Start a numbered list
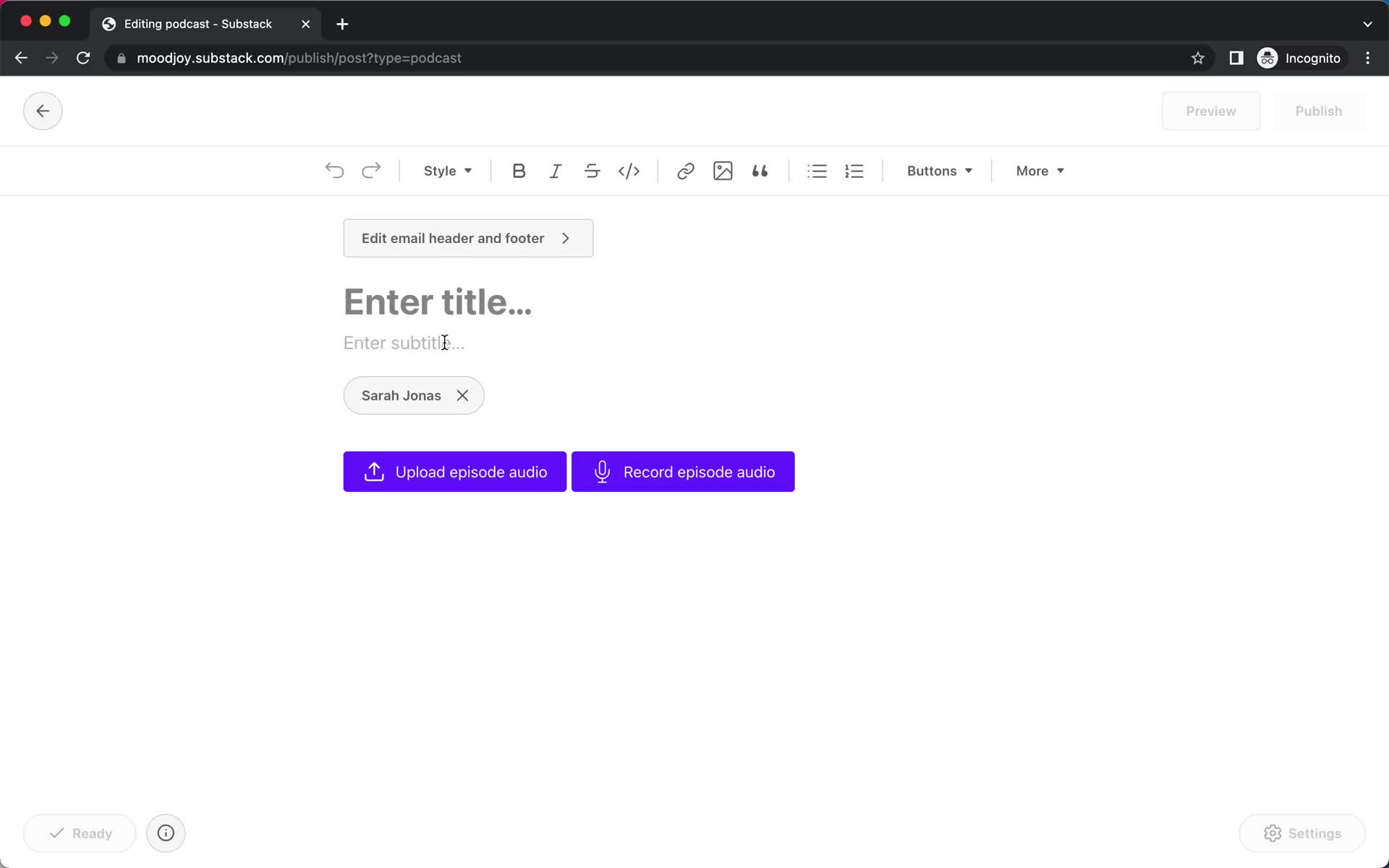Viewport: 1389px width, 868px height. pyautogui.click(x=854, y=171)
